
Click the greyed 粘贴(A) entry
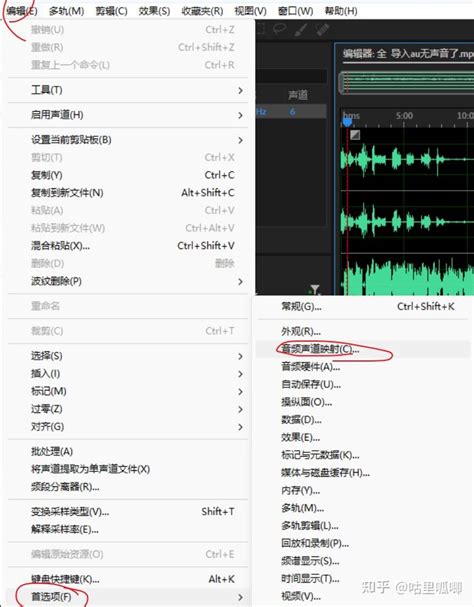point(128,211)
